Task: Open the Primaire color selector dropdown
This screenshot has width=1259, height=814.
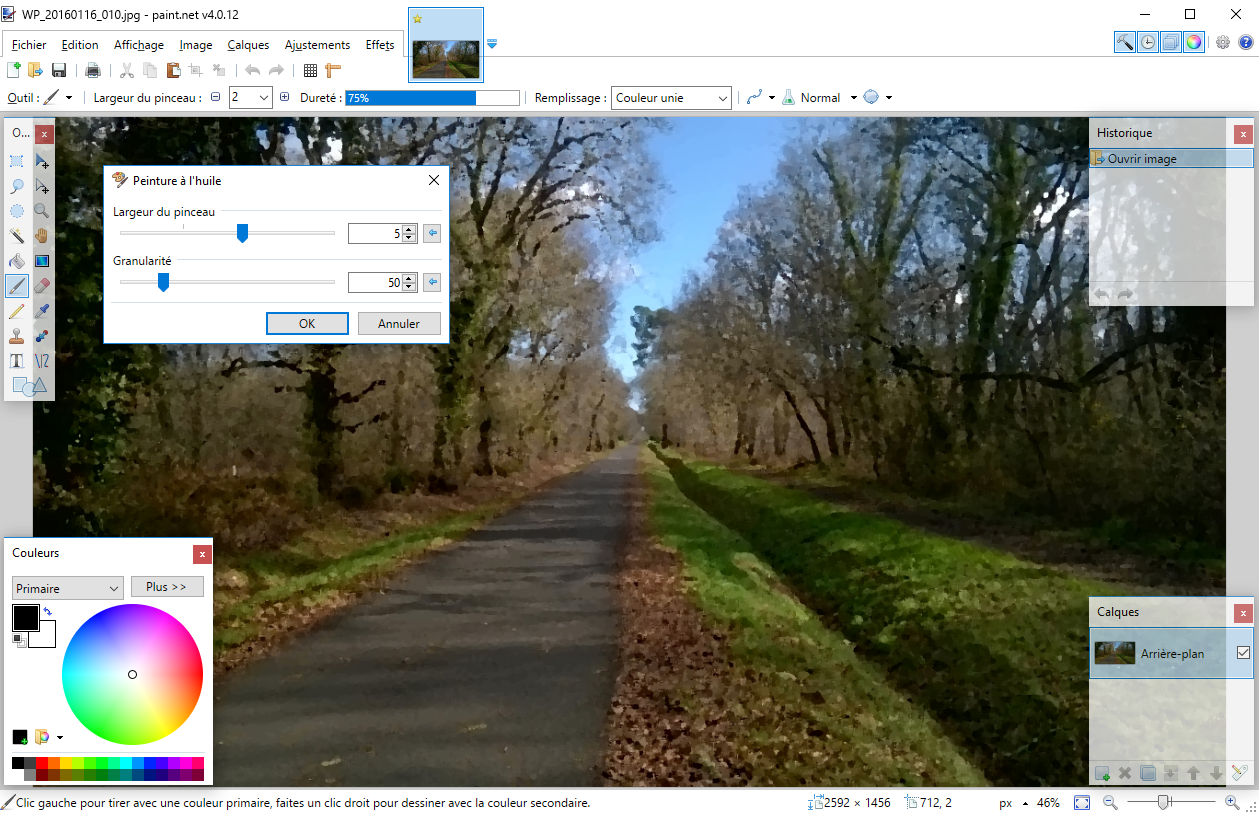Action: [67, 588]
